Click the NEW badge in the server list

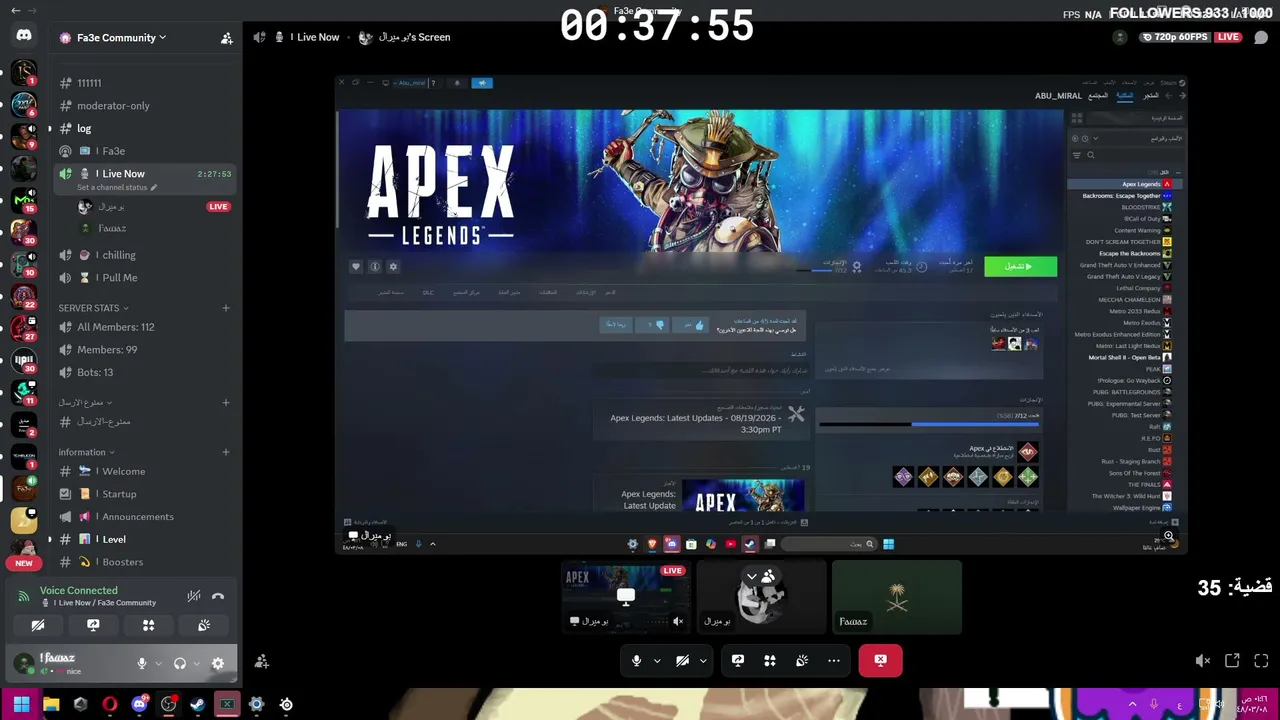24,563
